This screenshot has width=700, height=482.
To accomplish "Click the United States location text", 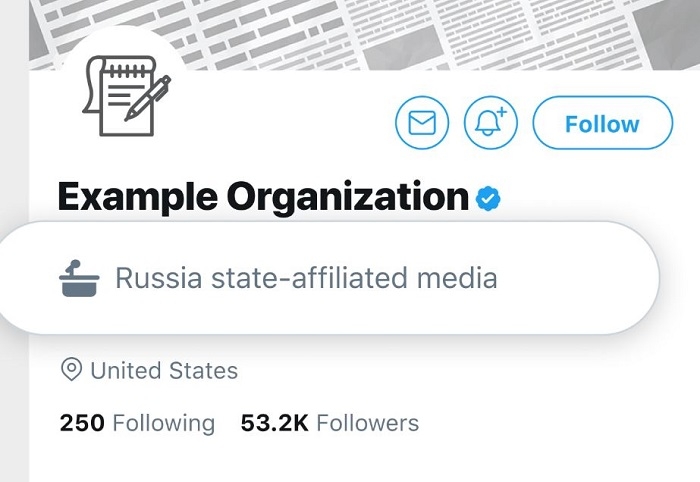I will point(164,371).
